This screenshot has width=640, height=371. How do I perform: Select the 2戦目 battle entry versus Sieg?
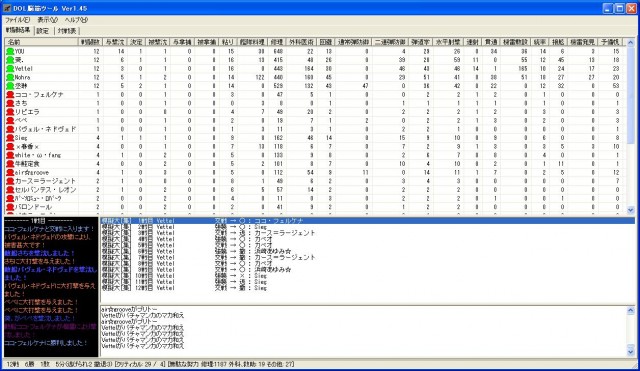tap(368, 227)
